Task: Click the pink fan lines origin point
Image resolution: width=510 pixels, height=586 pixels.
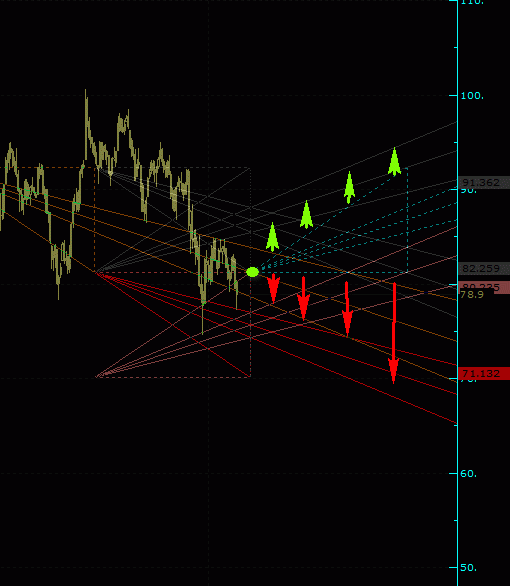Action: tap(98, 376)
